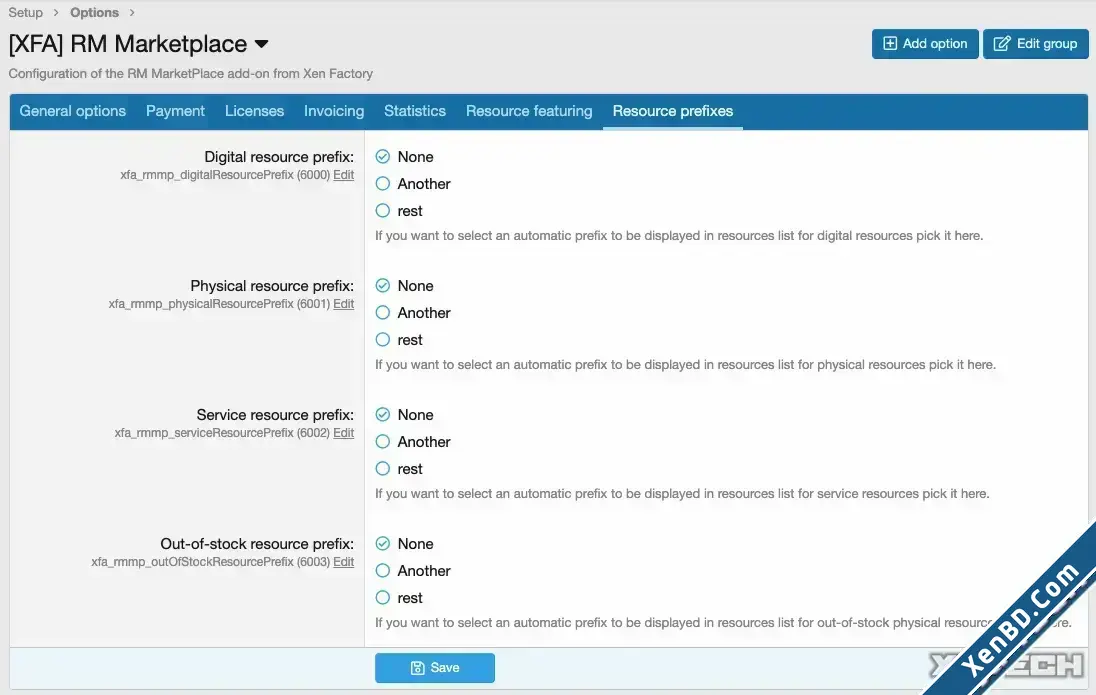Click the help text about service resources
This screenshot has height=695, width=1096.
click(x=682, y=494)
